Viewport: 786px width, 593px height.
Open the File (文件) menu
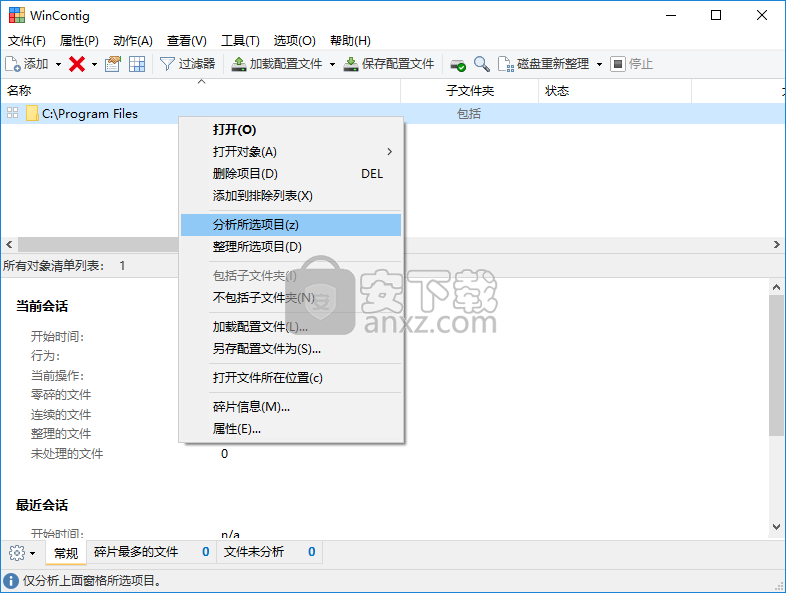tap(27, 41)
